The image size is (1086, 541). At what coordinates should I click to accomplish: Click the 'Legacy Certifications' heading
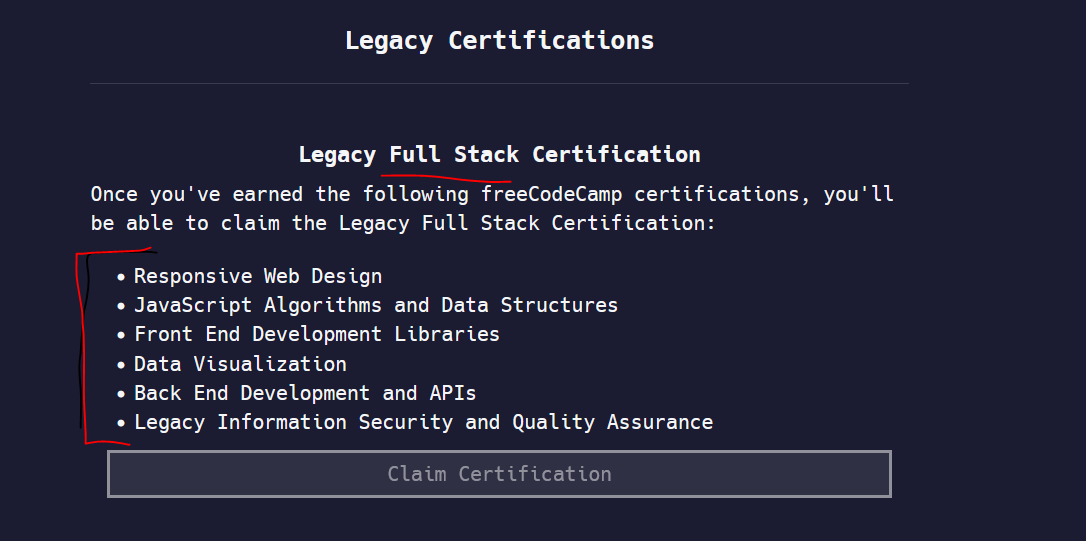coord(499,40)
